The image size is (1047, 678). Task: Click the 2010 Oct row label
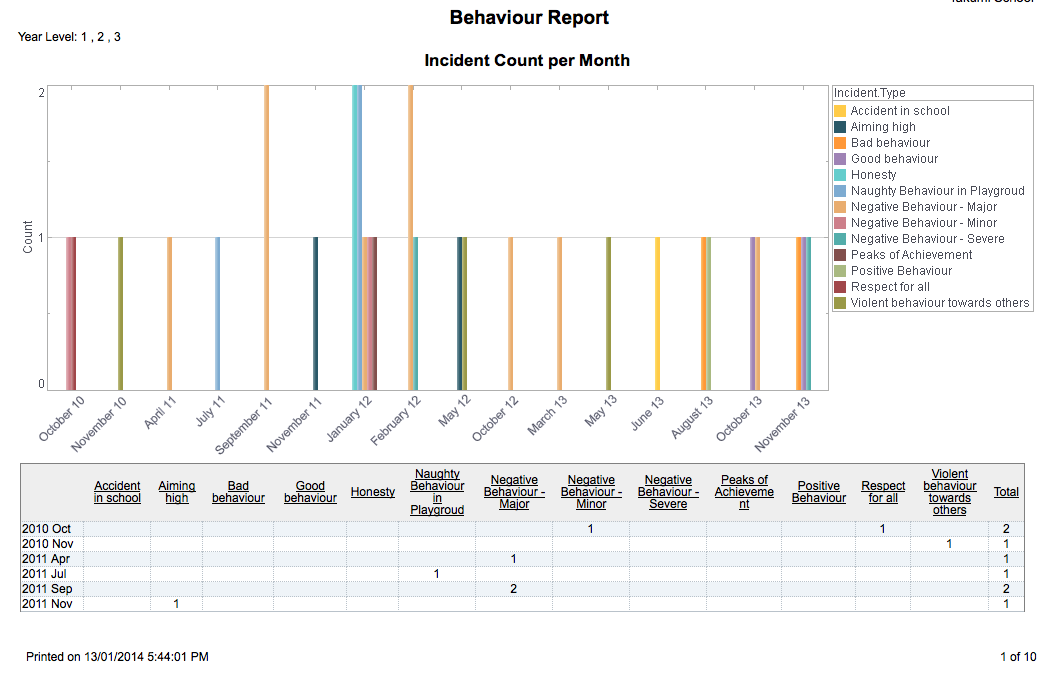pos(46,529)
